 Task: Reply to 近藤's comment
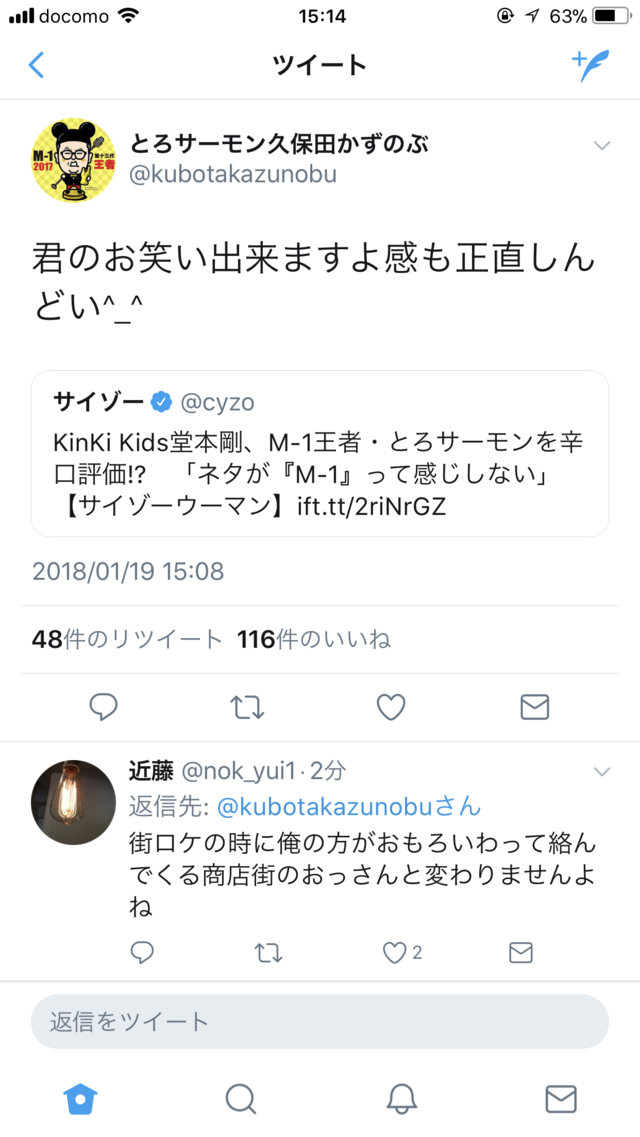pyautogui.click(x=142, y=953)
